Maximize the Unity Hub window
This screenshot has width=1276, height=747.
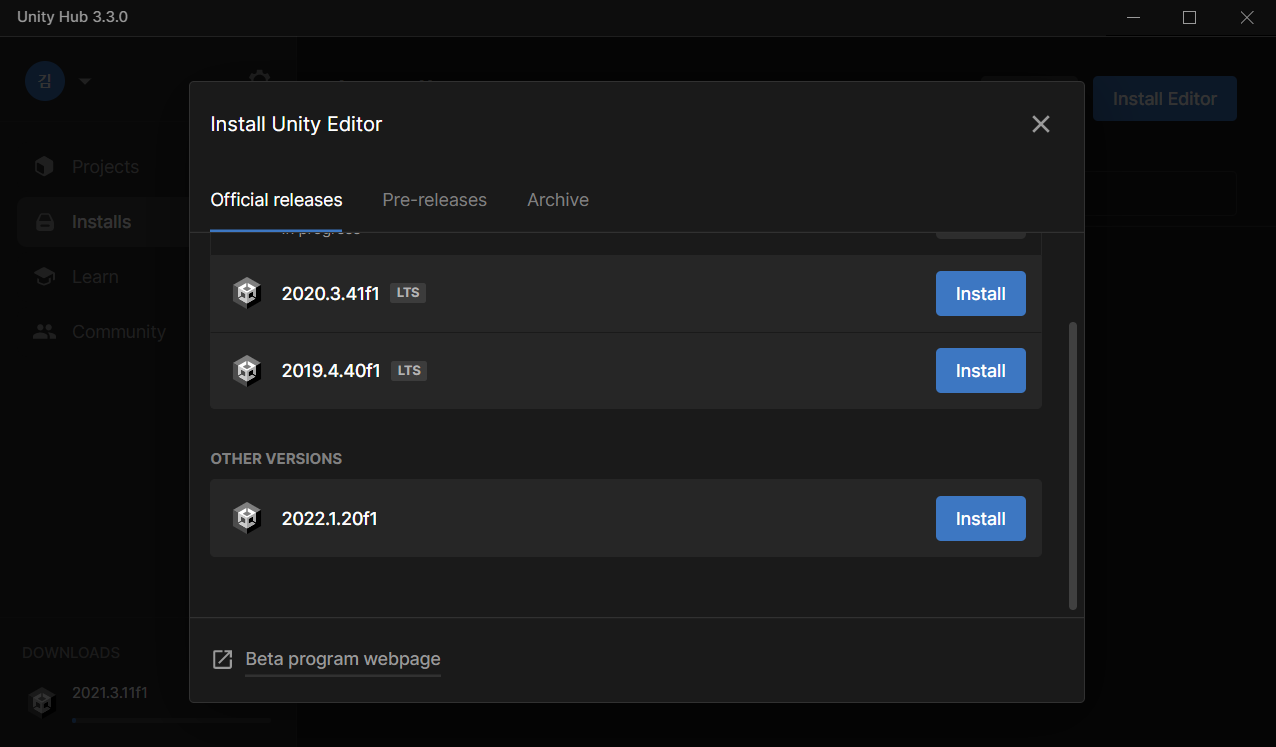coord(1189,17)
